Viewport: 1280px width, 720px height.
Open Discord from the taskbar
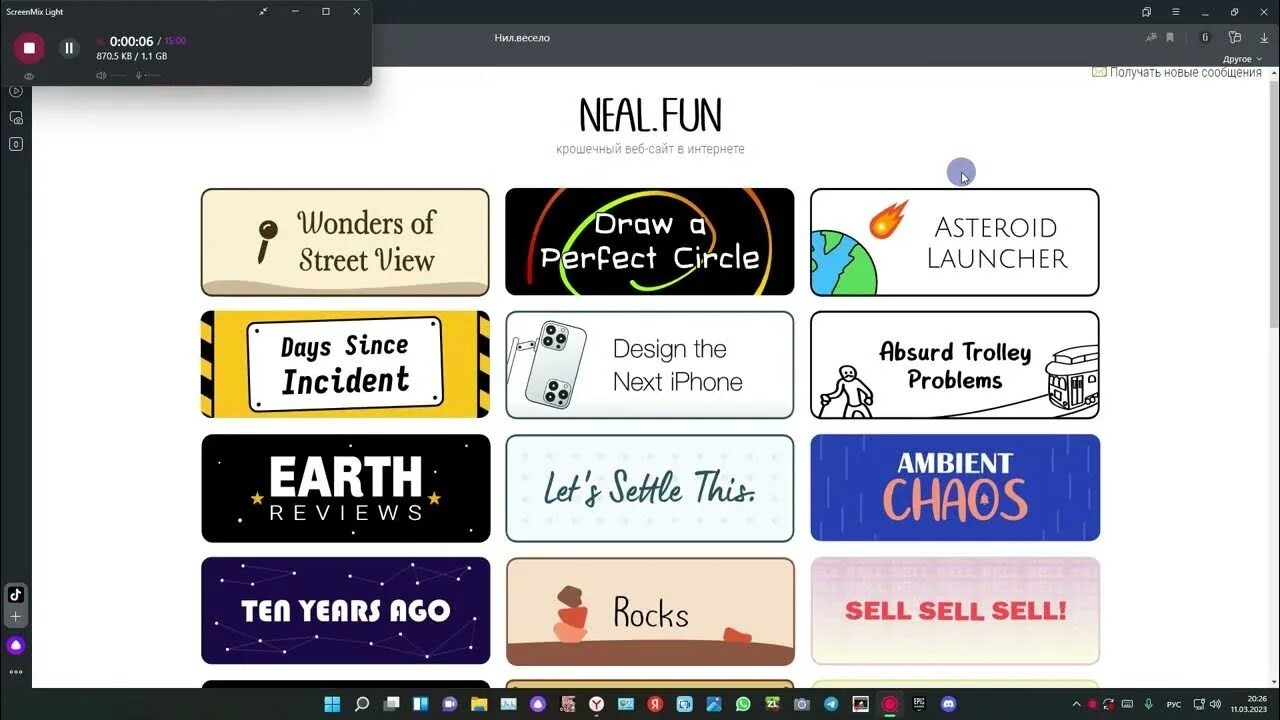click(948, 704)
